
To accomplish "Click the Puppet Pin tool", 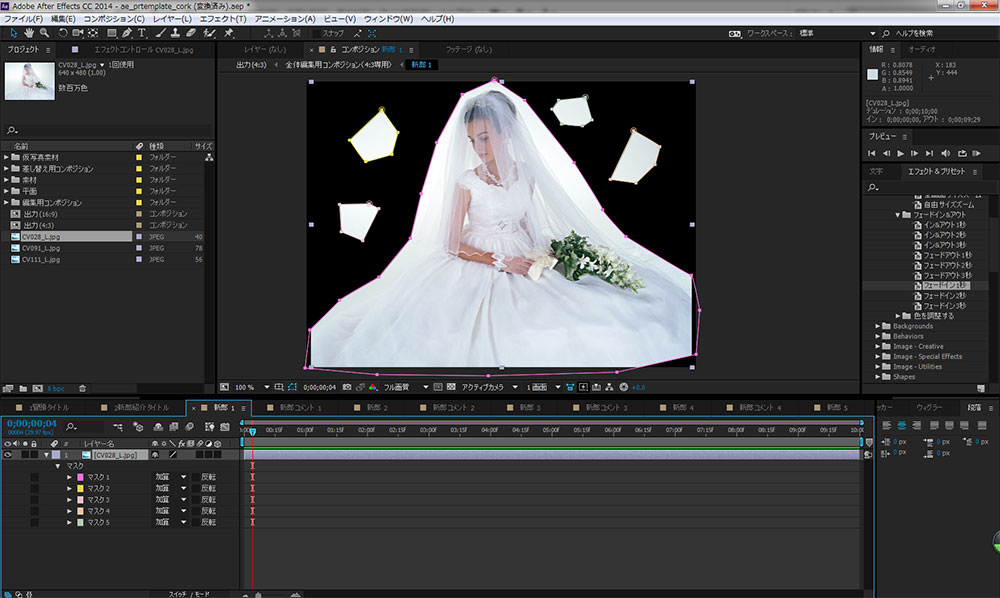I will pos(226,33).
